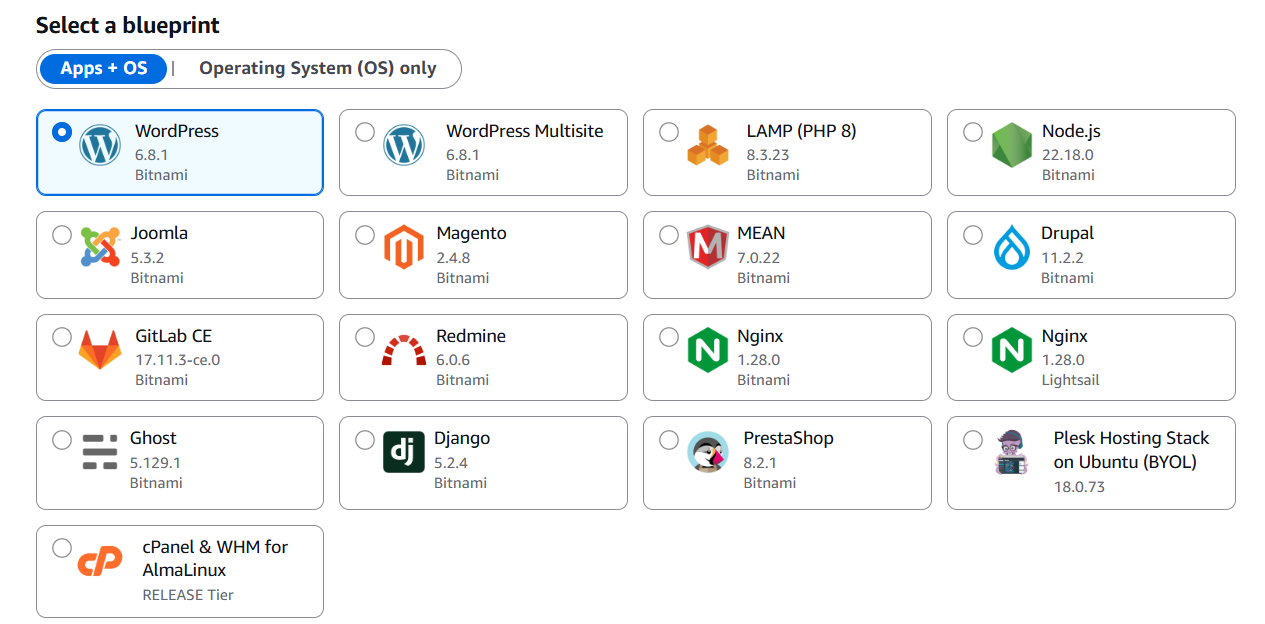Select the WordPress Multisite radio button
Viewport: 1265px width, 624px height.
[x=365, y=132]
